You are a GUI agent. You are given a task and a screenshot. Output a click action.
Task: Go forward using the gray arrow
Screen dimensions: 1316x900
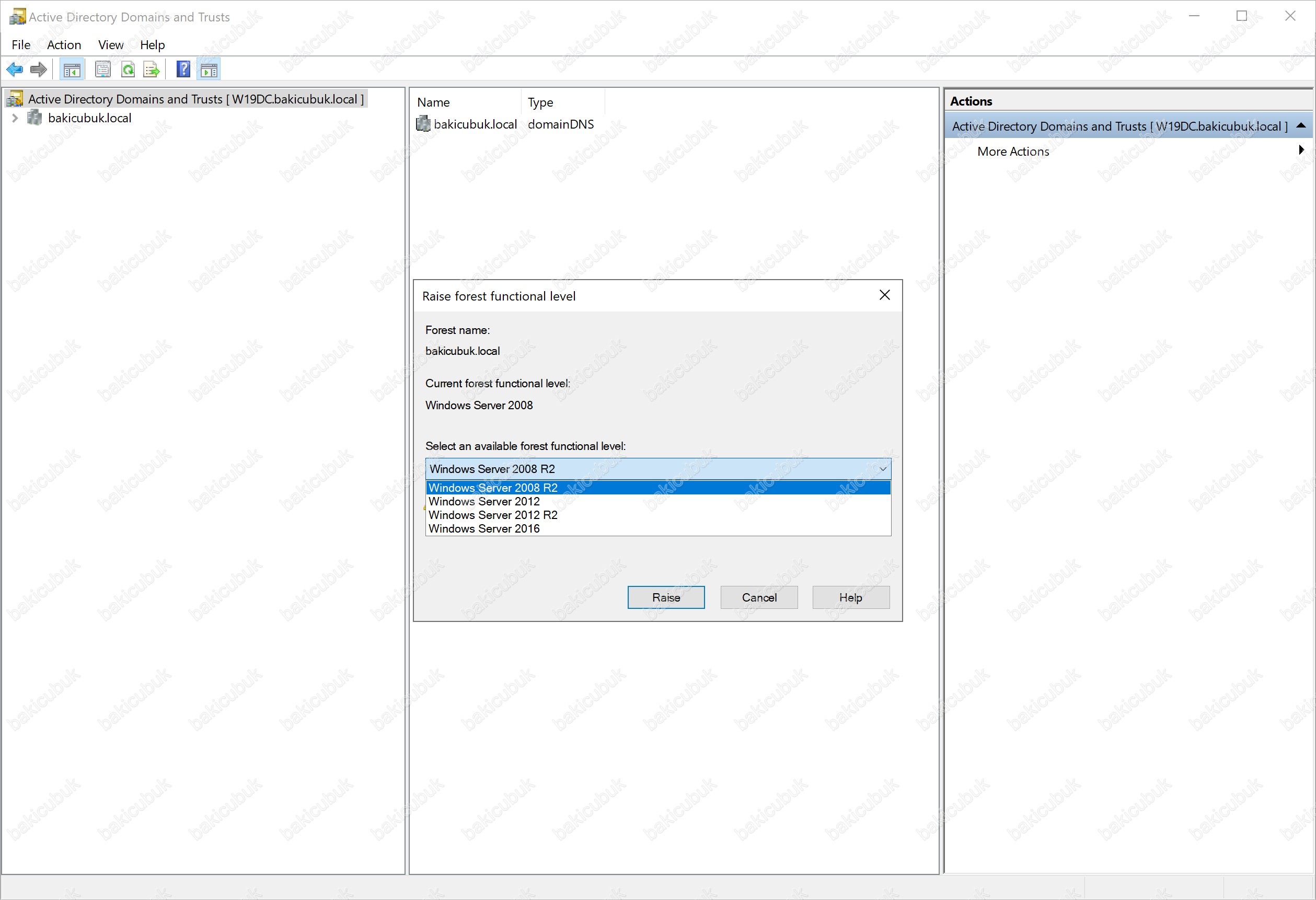[x=39, y=70]
